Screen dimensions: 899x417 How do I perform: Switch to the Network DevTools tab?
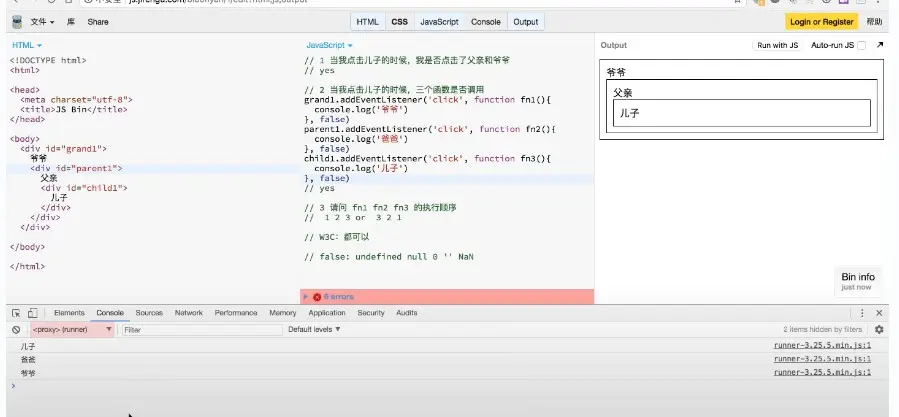click(189, 313)
